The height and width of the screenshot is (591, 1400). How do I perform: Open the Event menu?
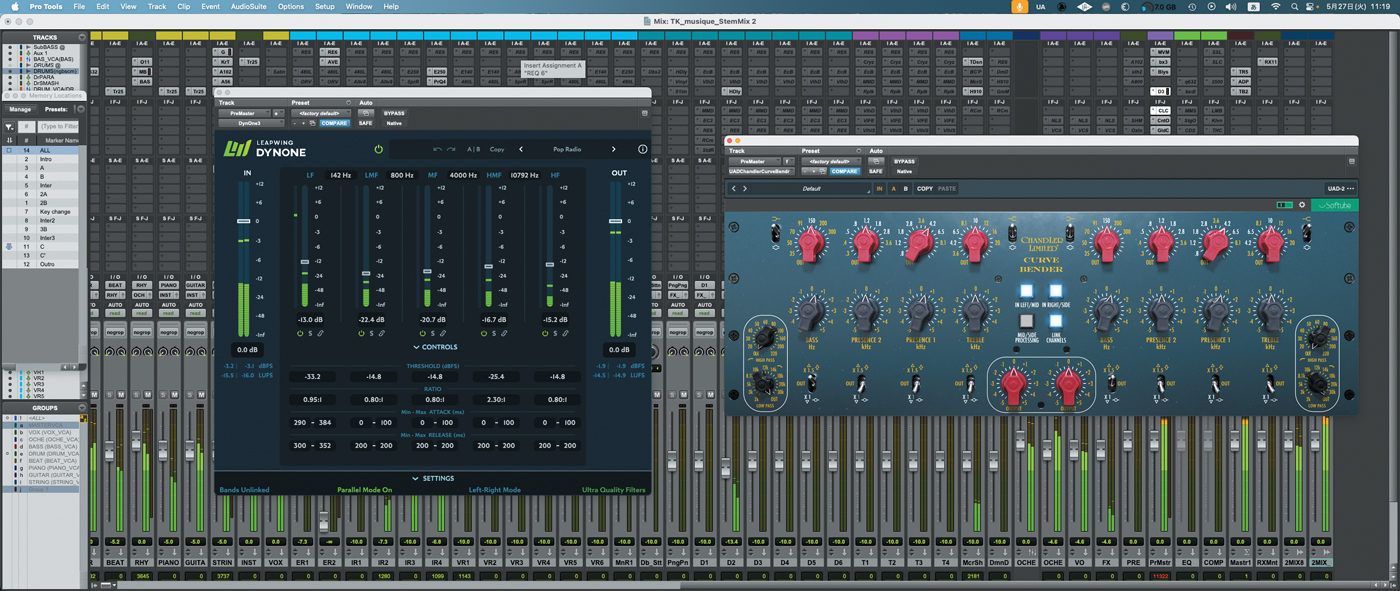[x=210, y=6]
